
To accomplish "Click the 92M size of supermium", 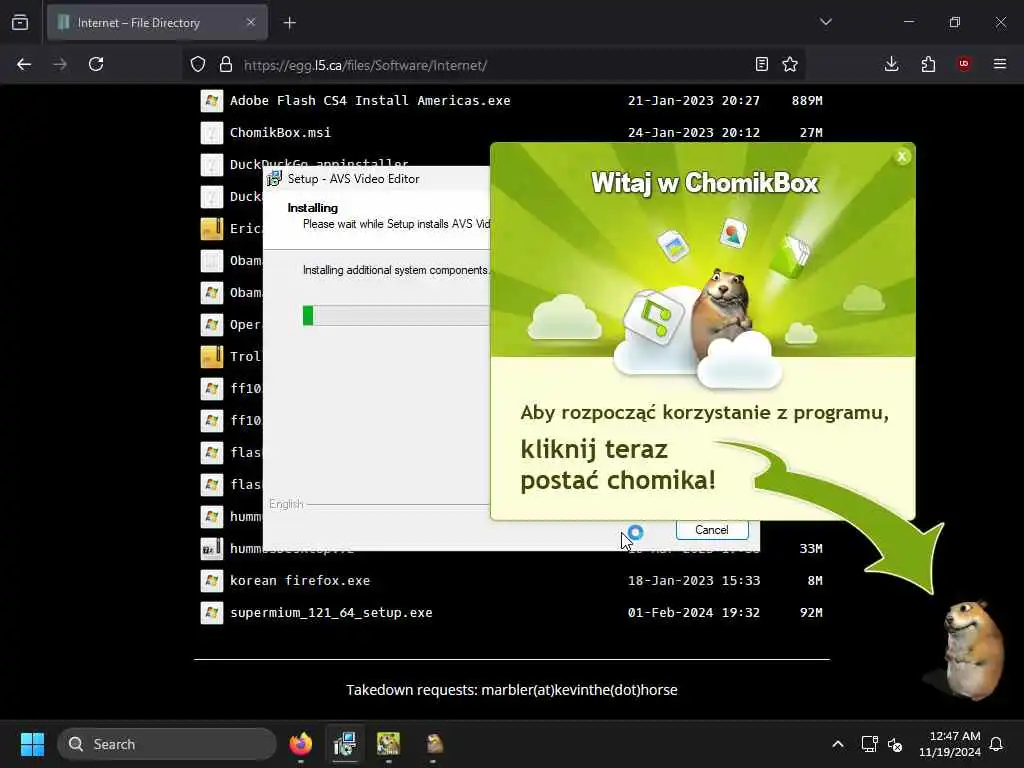I will tap(811, 613).
